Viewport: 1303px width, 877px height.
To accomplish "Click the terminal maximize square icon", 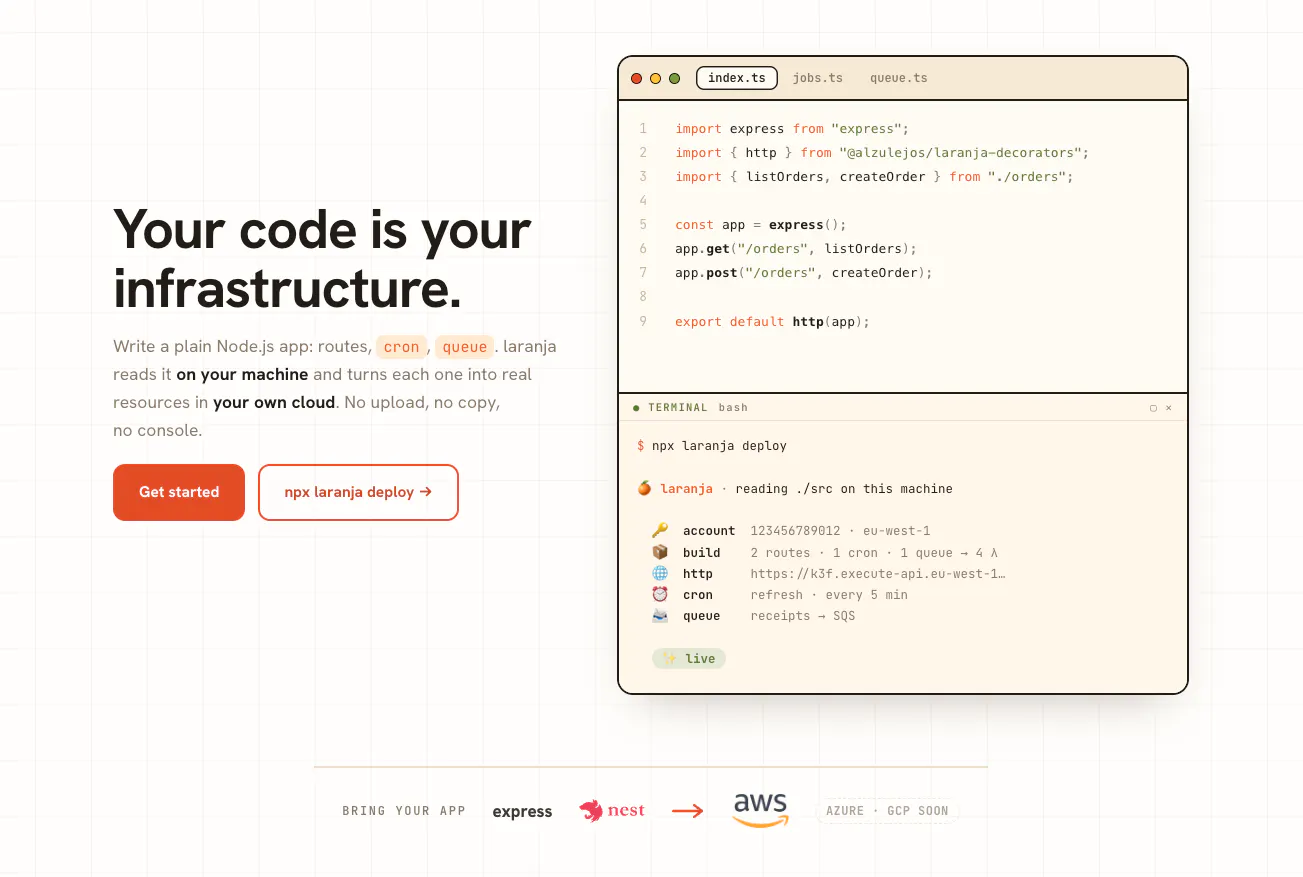I will coord(1153,408).
